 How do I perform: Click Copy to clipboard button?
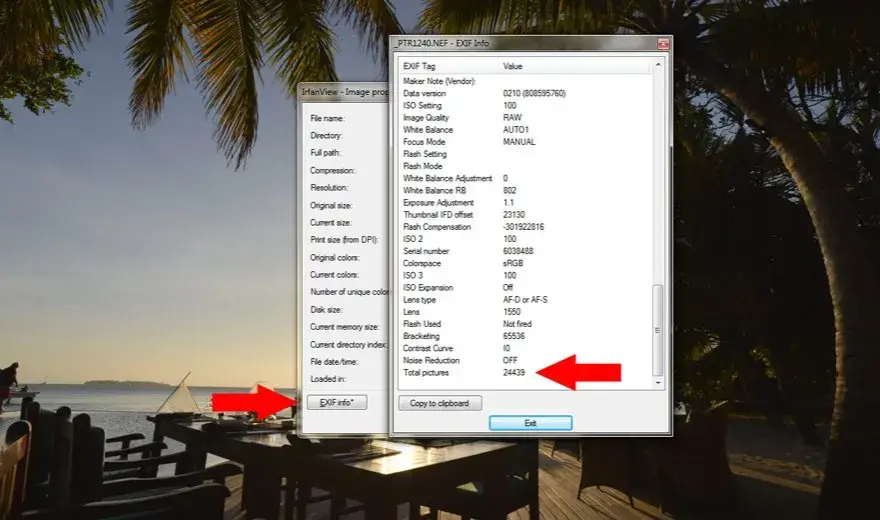coord(440,403)
